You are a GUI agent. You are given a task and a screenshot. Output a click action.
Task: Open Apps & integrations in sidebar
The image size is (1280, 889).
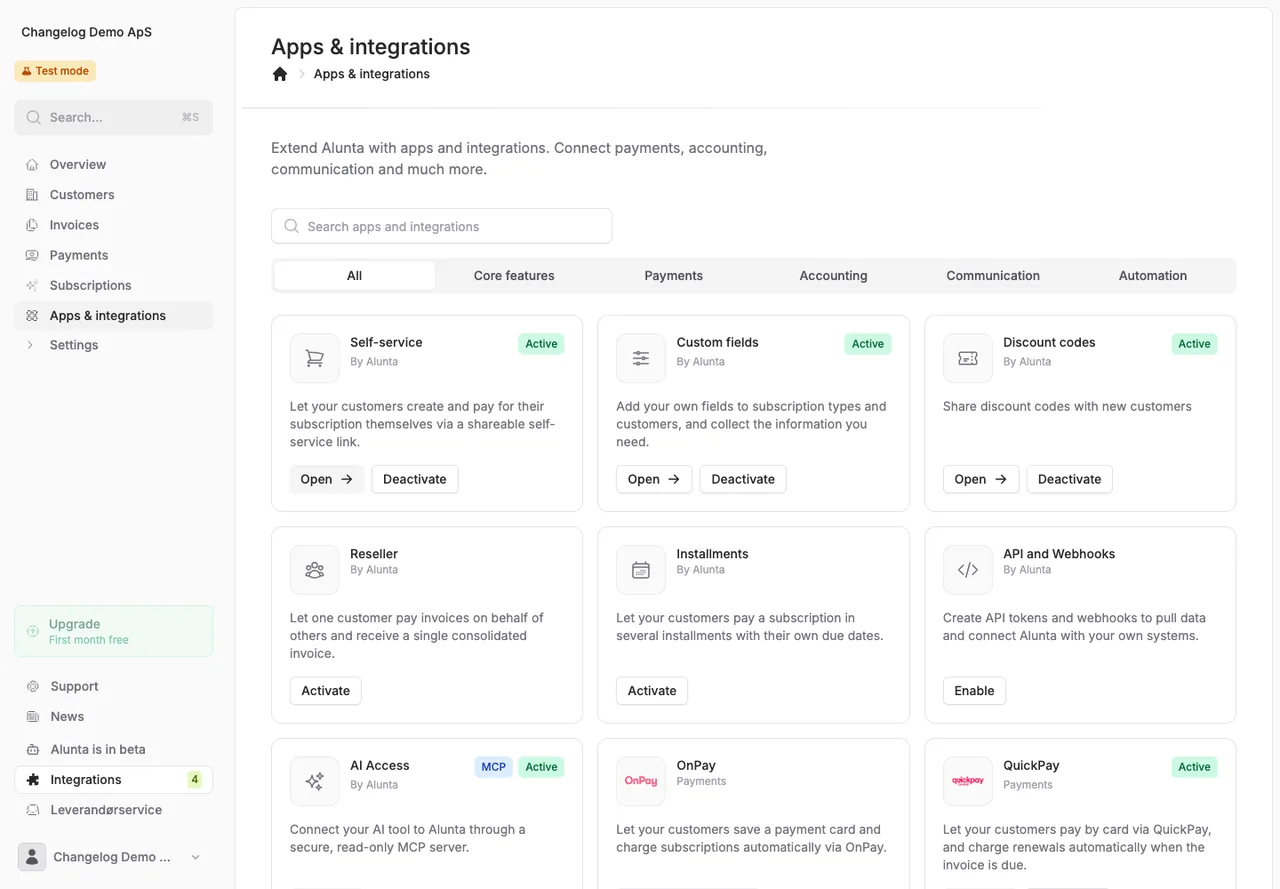click(114, 315)
